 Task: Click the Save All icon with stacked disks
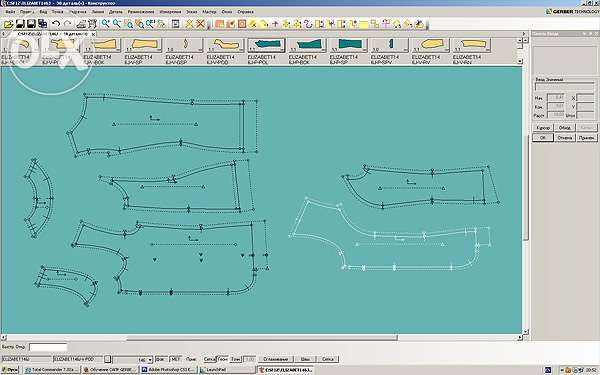(x=42, y=24)
